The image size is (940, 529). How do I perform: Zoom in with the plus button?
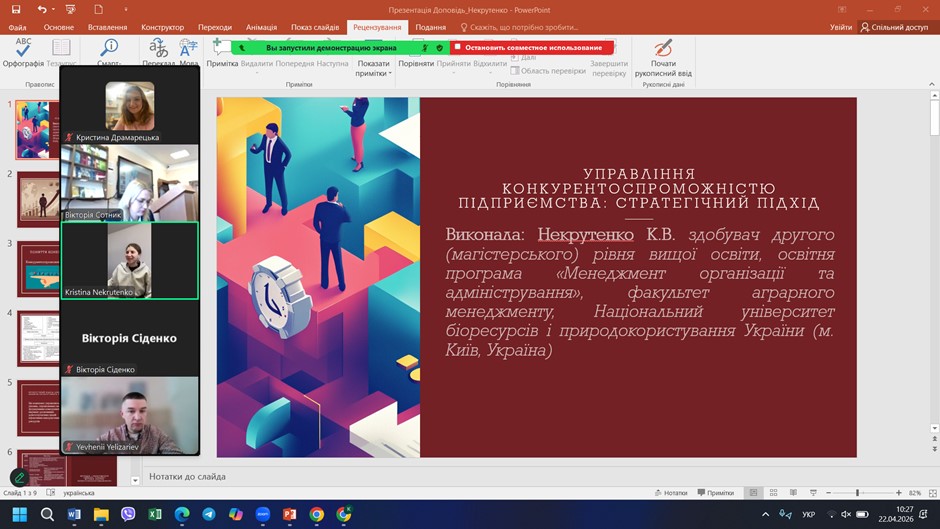coord(899,492)
